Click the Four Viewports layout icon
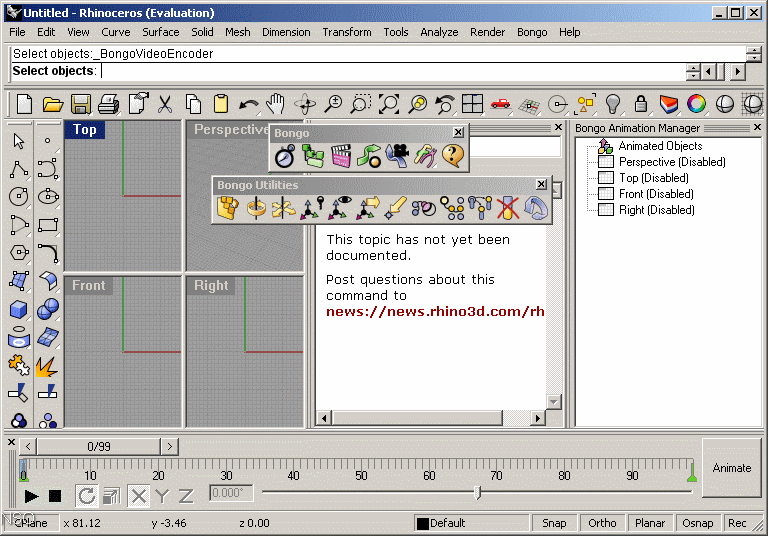 coord(473,104)
